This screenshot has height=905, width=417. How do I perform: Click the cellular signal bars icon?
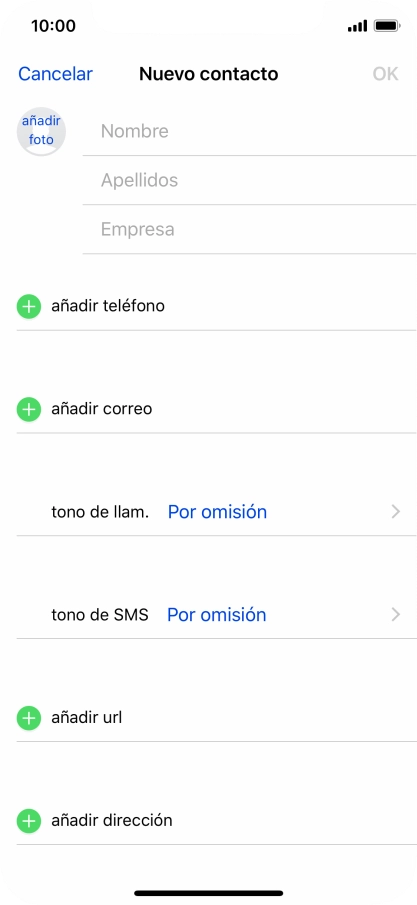click(358, 27)
